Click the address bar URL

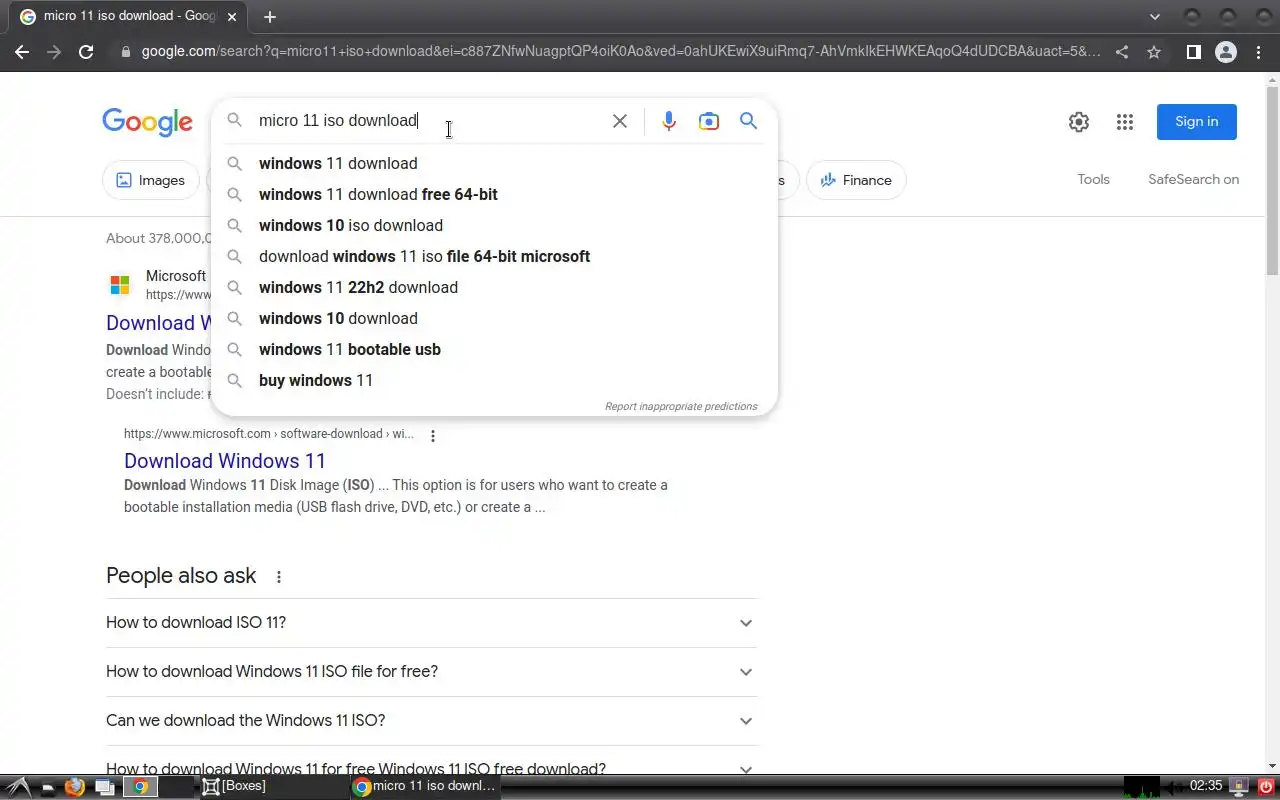click(620, 52)
